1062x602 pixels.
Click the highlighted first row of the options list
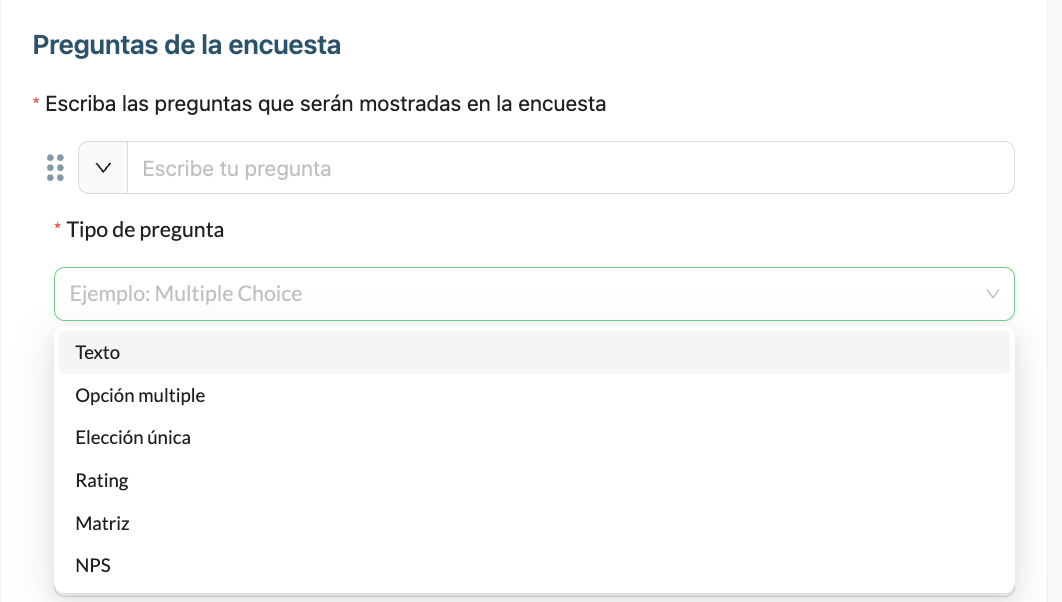[x=534, y=353]
